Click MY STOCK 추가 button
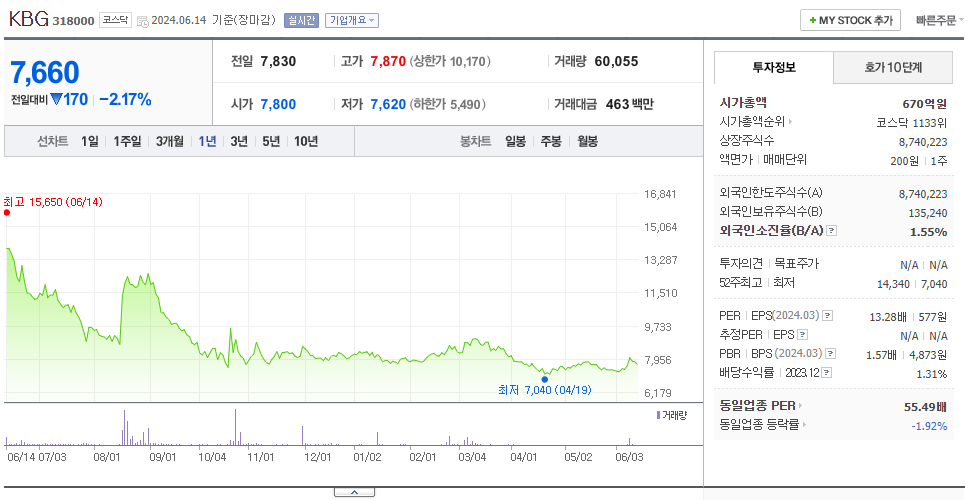This screenshot has height=500, width=968. point(851,20)
